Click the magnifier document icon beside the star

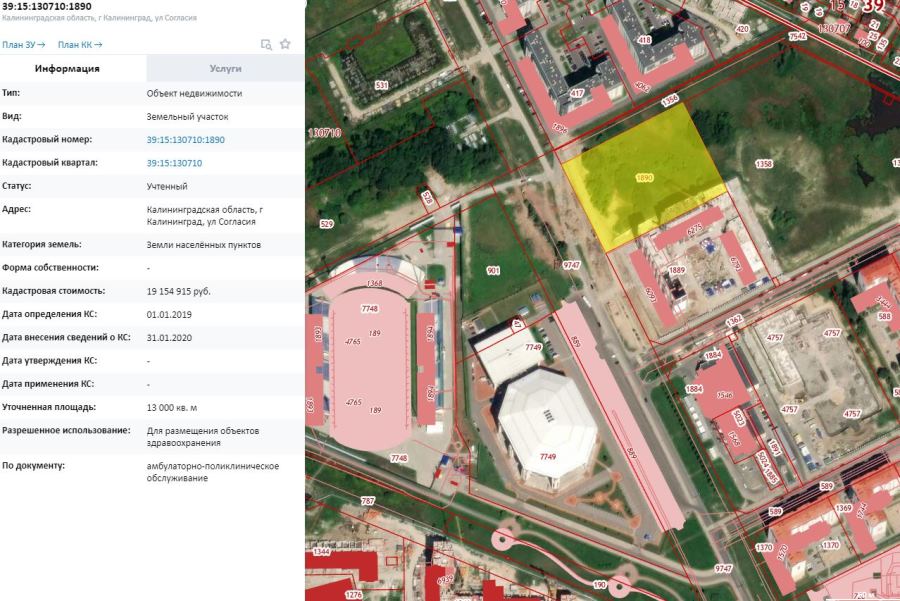(x=266, y=44)
